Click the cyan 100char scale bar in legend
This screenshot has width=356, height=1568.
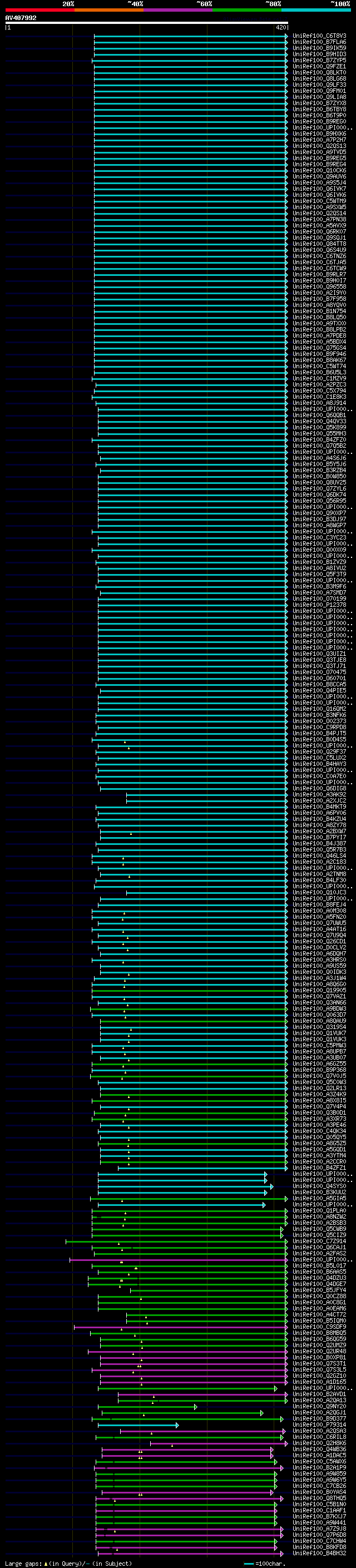[x=248, y=1564]
